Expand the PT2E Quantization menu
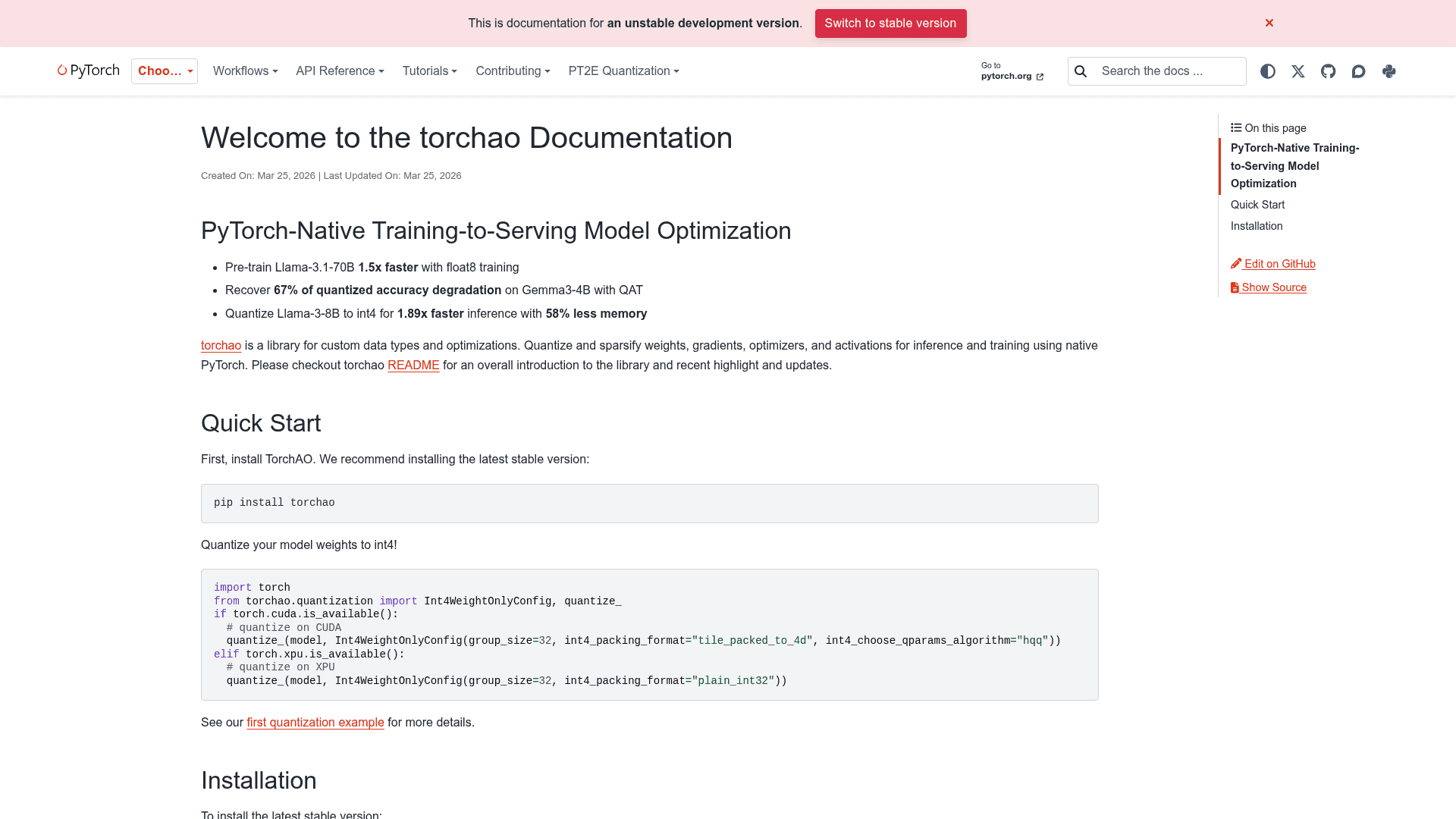Screen dimensions: 1456x819 623,71
